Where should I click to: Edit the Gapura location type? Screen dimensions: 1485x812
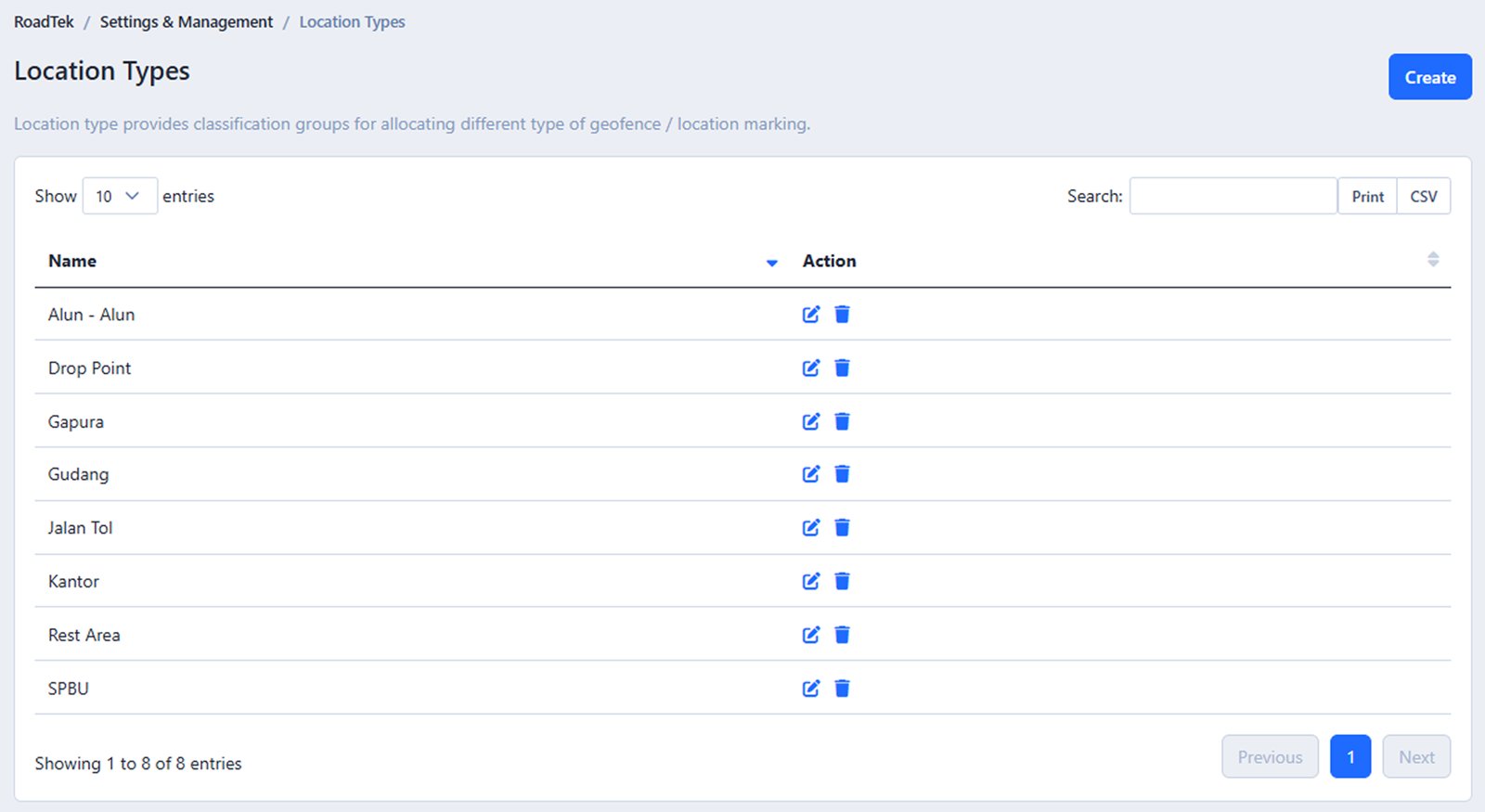(x=810, y=421)
